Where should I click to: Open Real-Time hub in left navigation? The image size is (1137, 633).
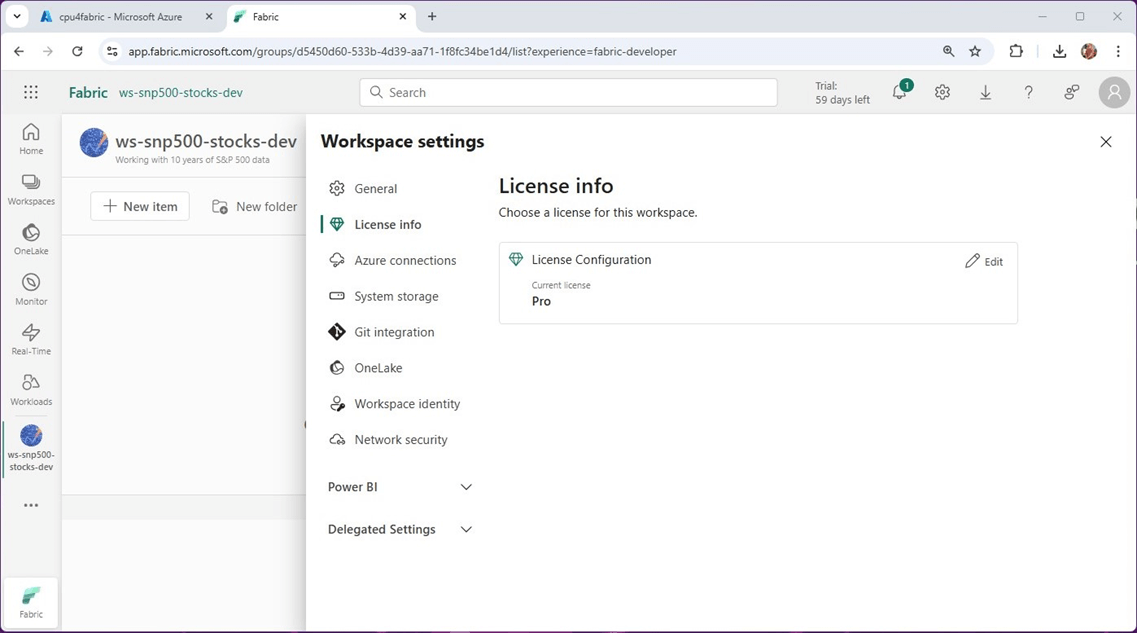(x=30, y=340)
